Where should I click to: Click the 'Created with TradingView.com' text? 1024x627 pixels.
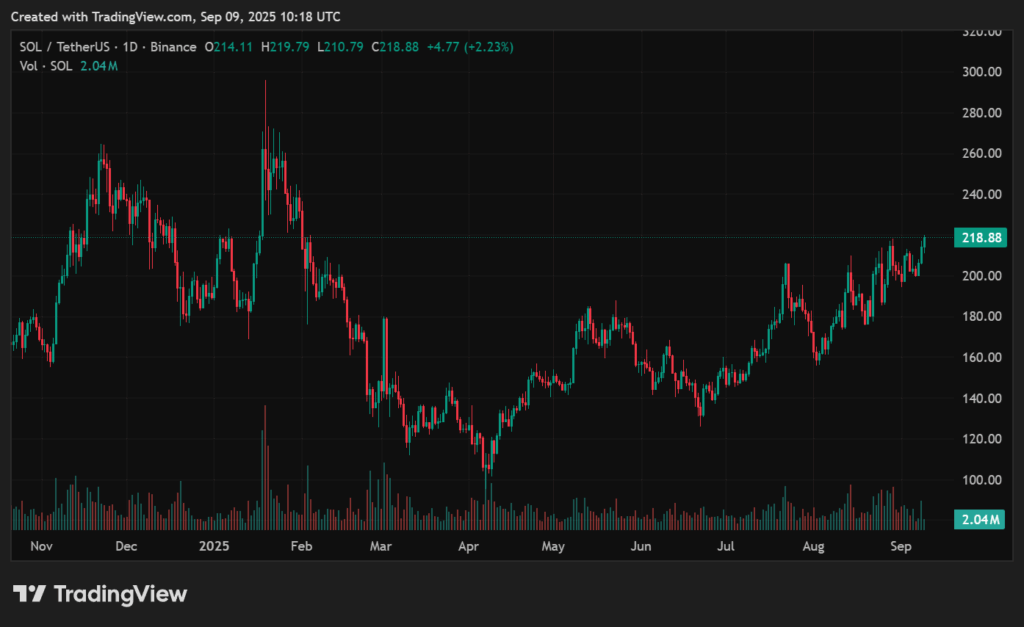point(105,16)
